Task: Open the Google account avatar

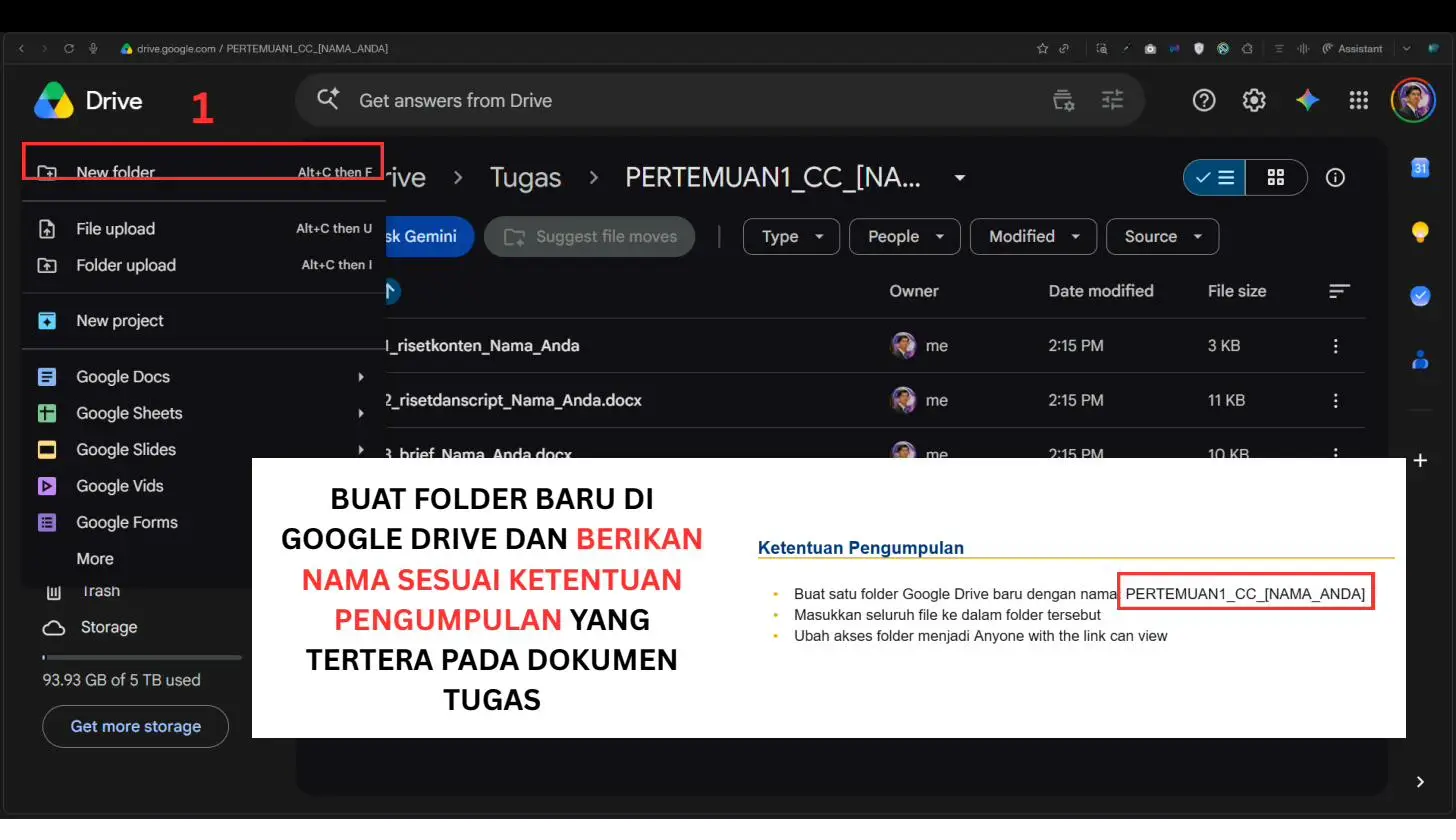Action: click(1413, 100)
